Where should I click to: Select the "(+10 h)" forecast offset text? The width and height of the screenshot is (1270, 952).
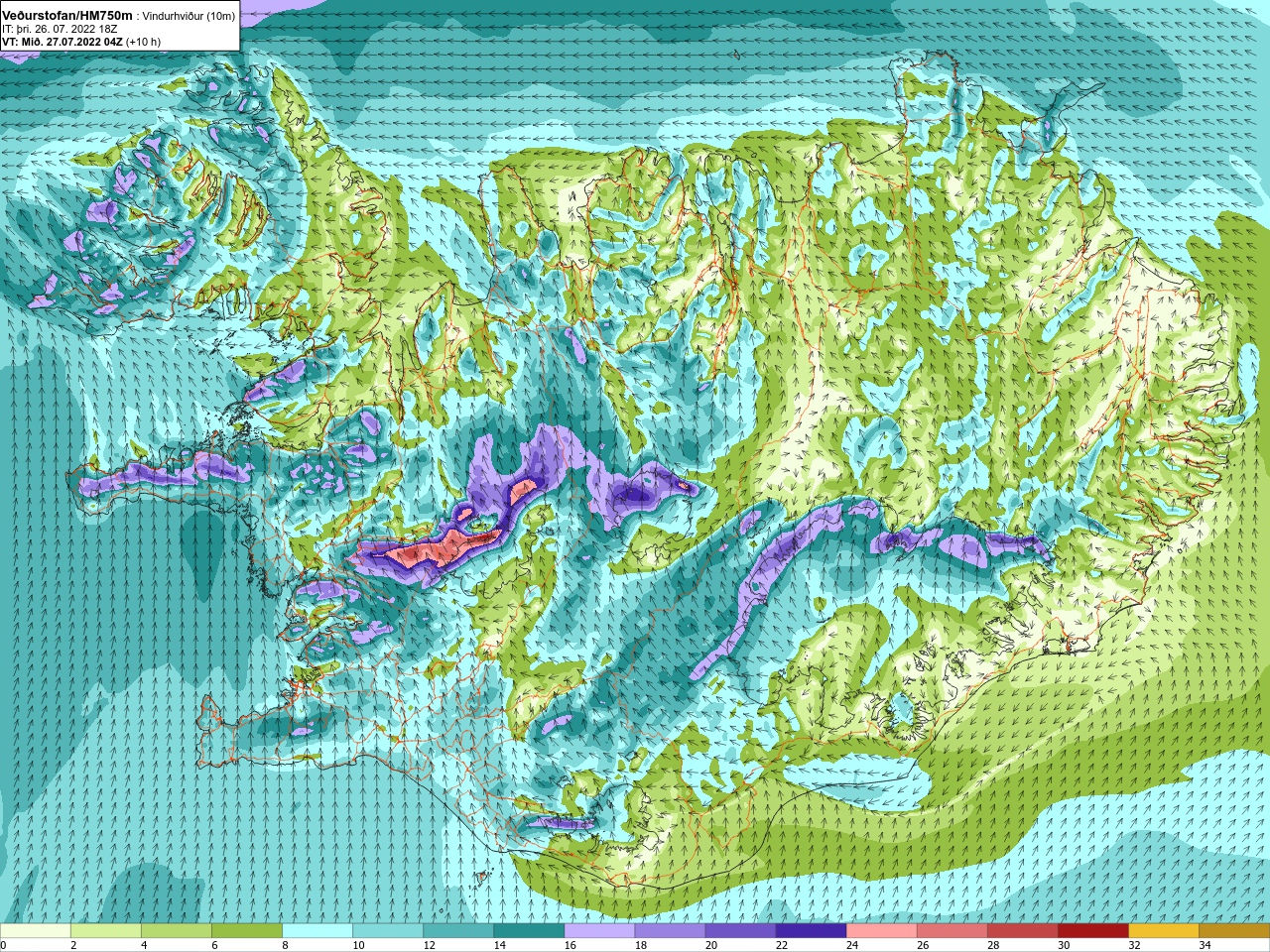(x=143, y=42)
